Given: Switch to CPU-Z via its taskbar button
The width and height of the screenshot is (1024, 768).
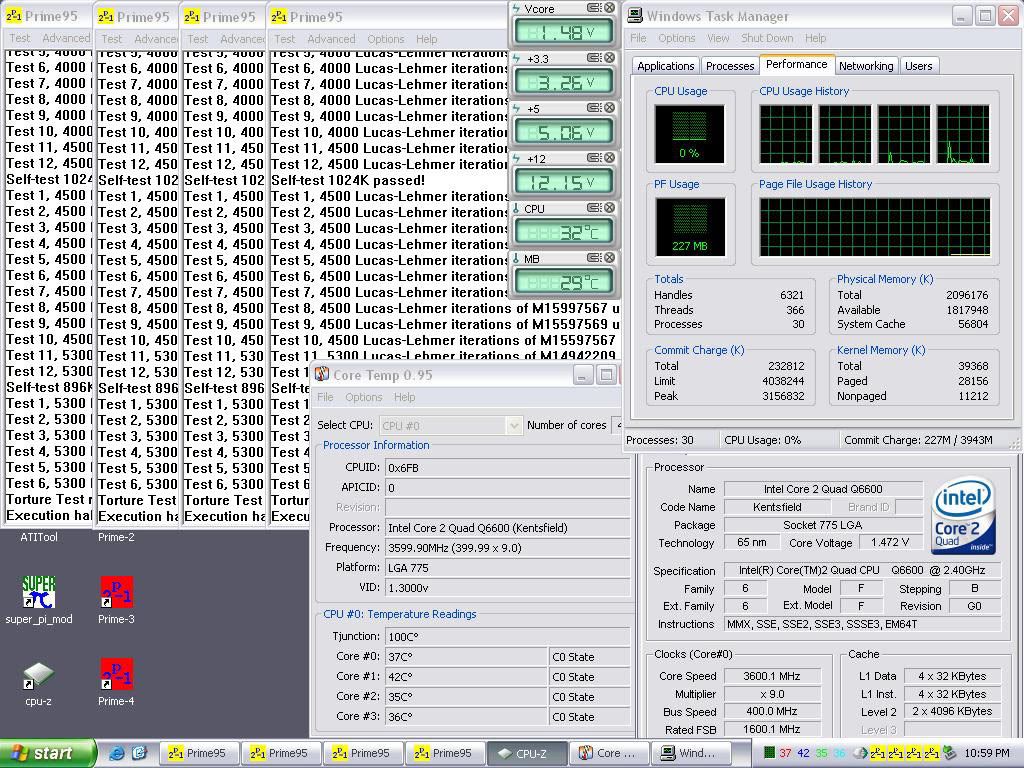Looking at the screenshot, I should click(527, 753).
